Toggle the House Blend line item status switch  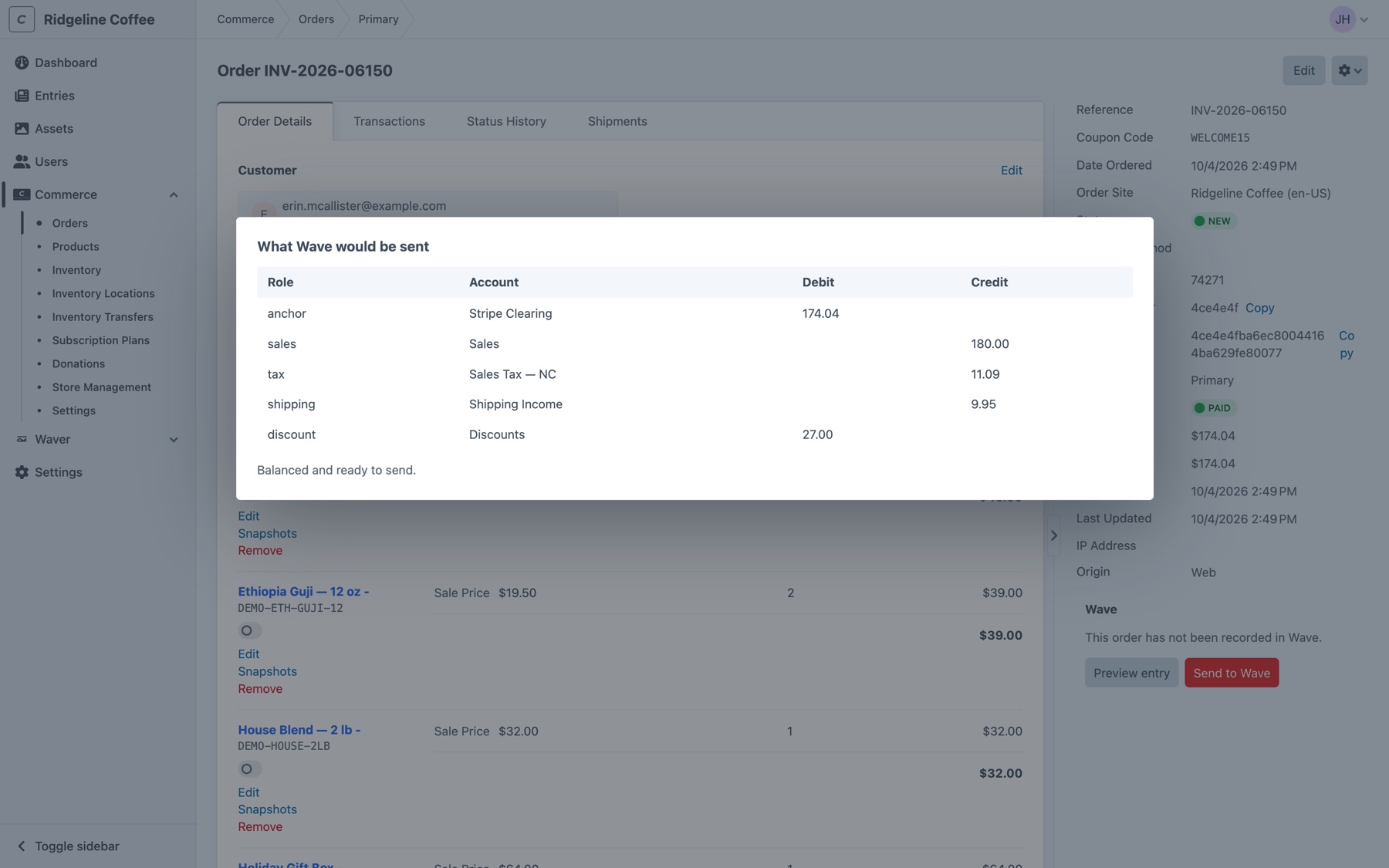[249, 768]
